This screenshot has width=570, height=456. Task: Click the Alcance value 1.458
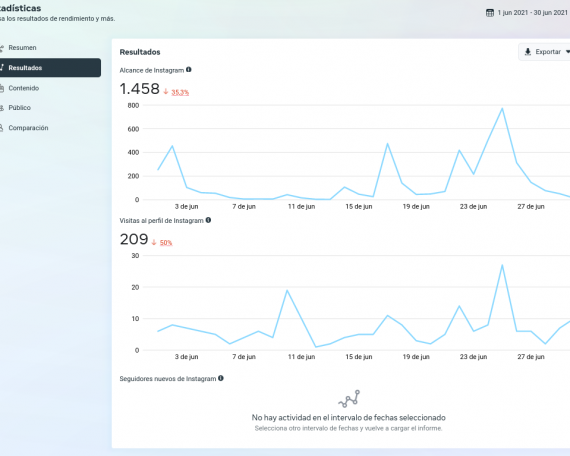(140, 89)
